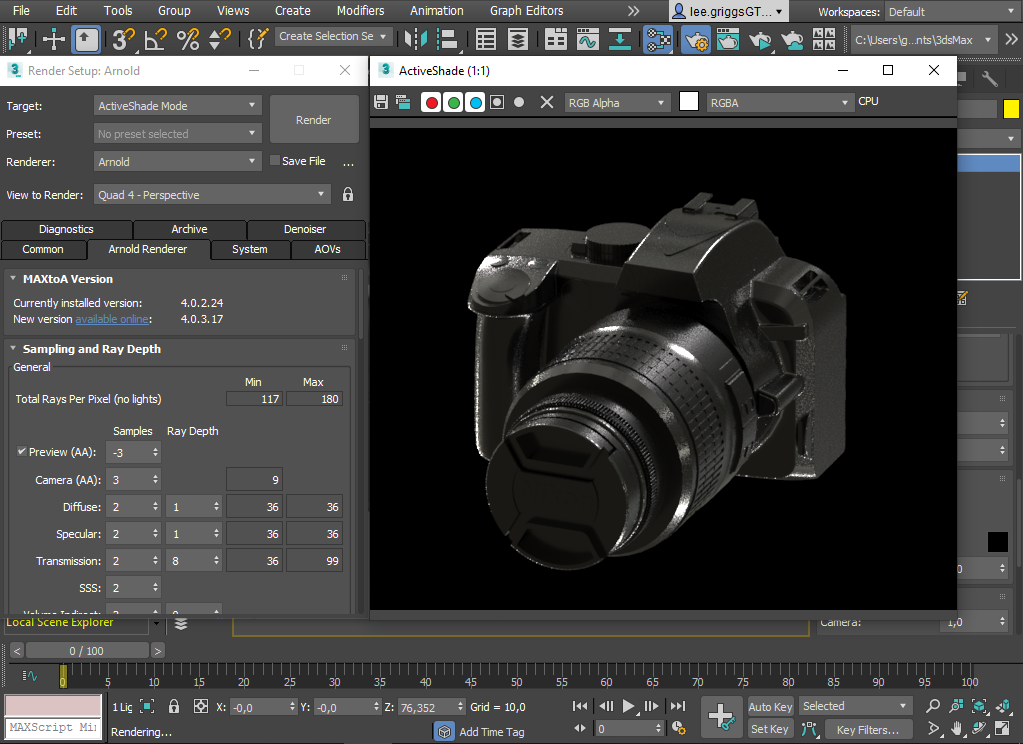Click the white background color swatch
Screen dimensions: 1023x744
click(x=688, y=102)
